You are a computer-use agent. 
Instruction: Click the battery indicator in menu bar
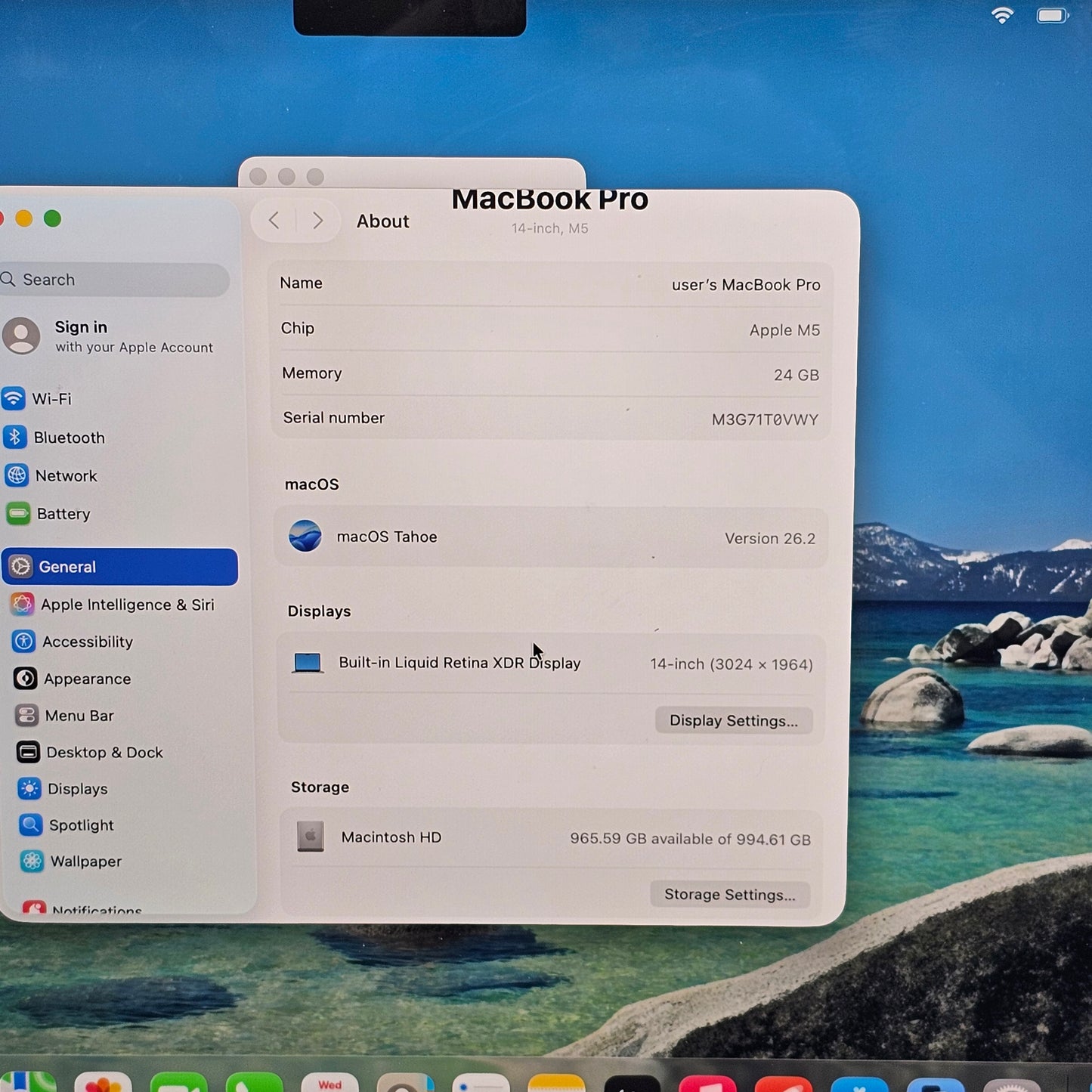click(1051, 15)
